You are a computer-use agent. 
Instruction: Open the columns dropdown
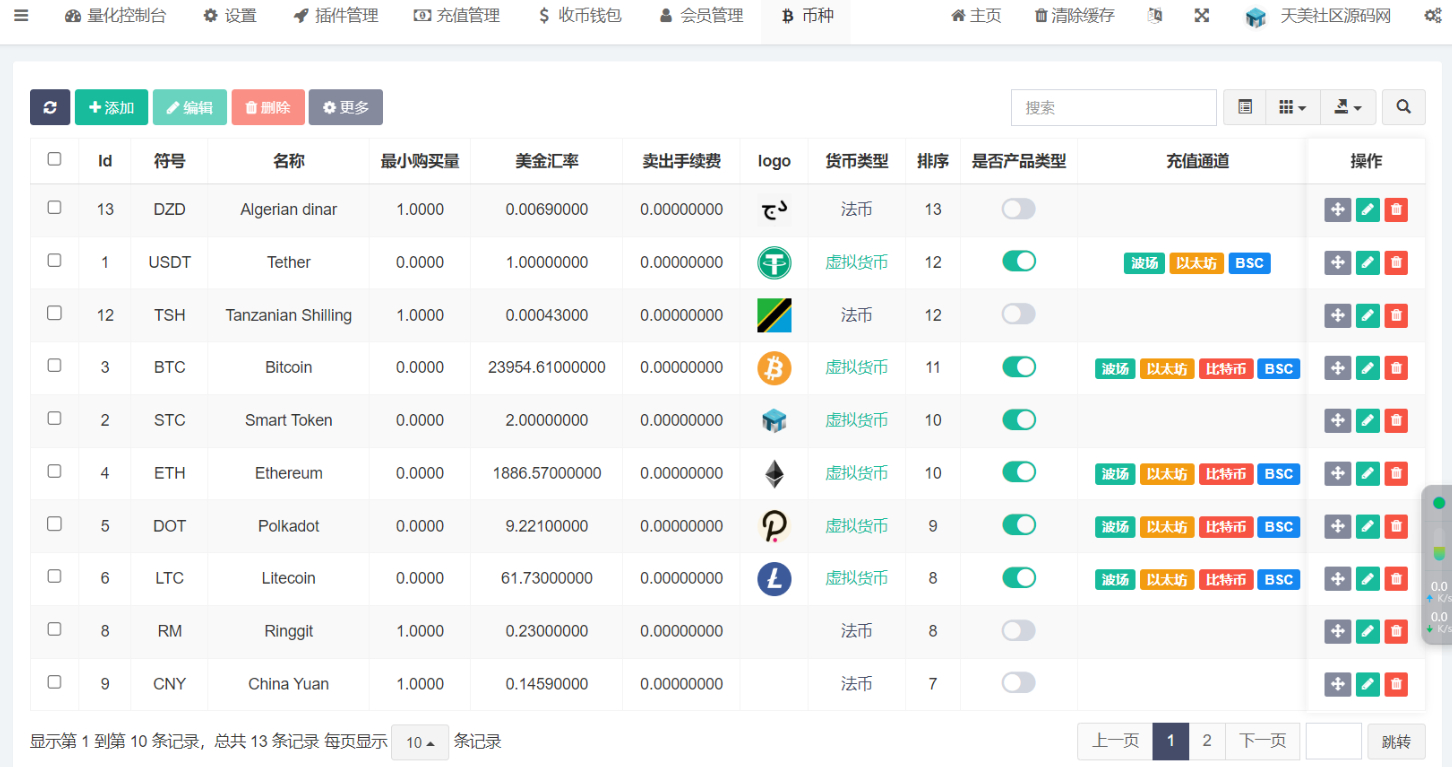coord(1292,107)
